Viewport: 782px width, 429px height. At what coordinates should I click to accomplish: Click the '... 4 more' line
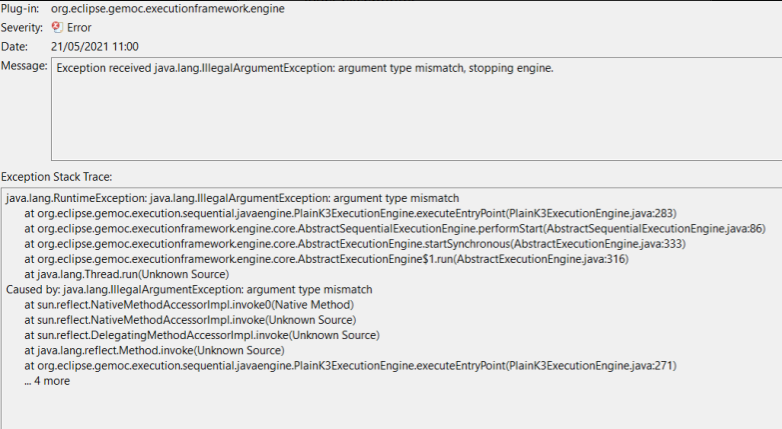tap(47, 380)
